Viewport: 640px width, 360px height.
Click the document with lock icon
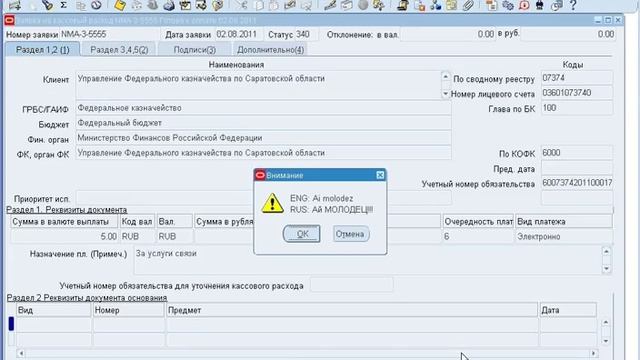click(419, 5)
